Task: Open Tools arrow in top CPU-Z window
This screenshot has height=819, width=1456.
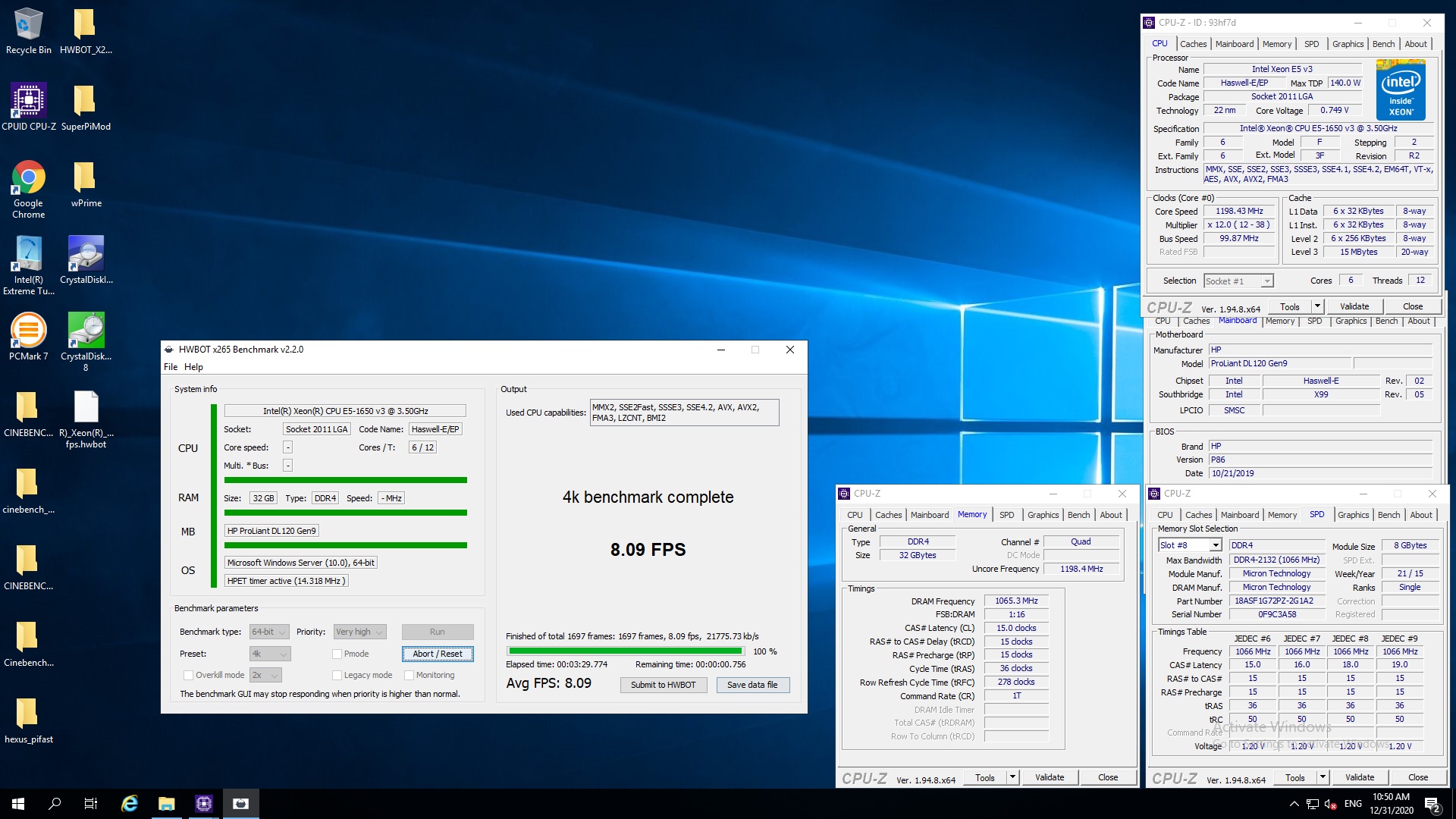Action: point(1317,306)
